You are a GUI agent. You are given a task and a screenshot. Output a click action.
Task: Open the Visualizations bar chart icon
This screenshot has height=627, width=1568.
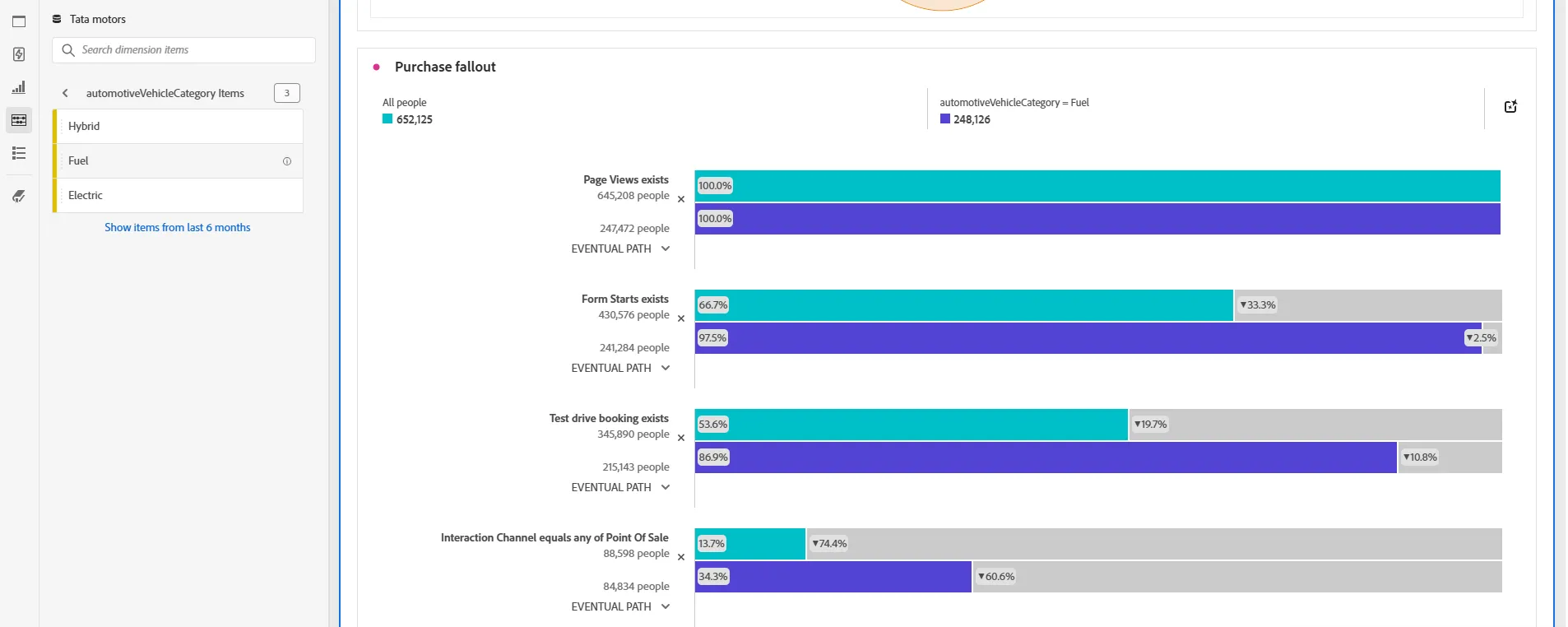click(x=19, y=87)
